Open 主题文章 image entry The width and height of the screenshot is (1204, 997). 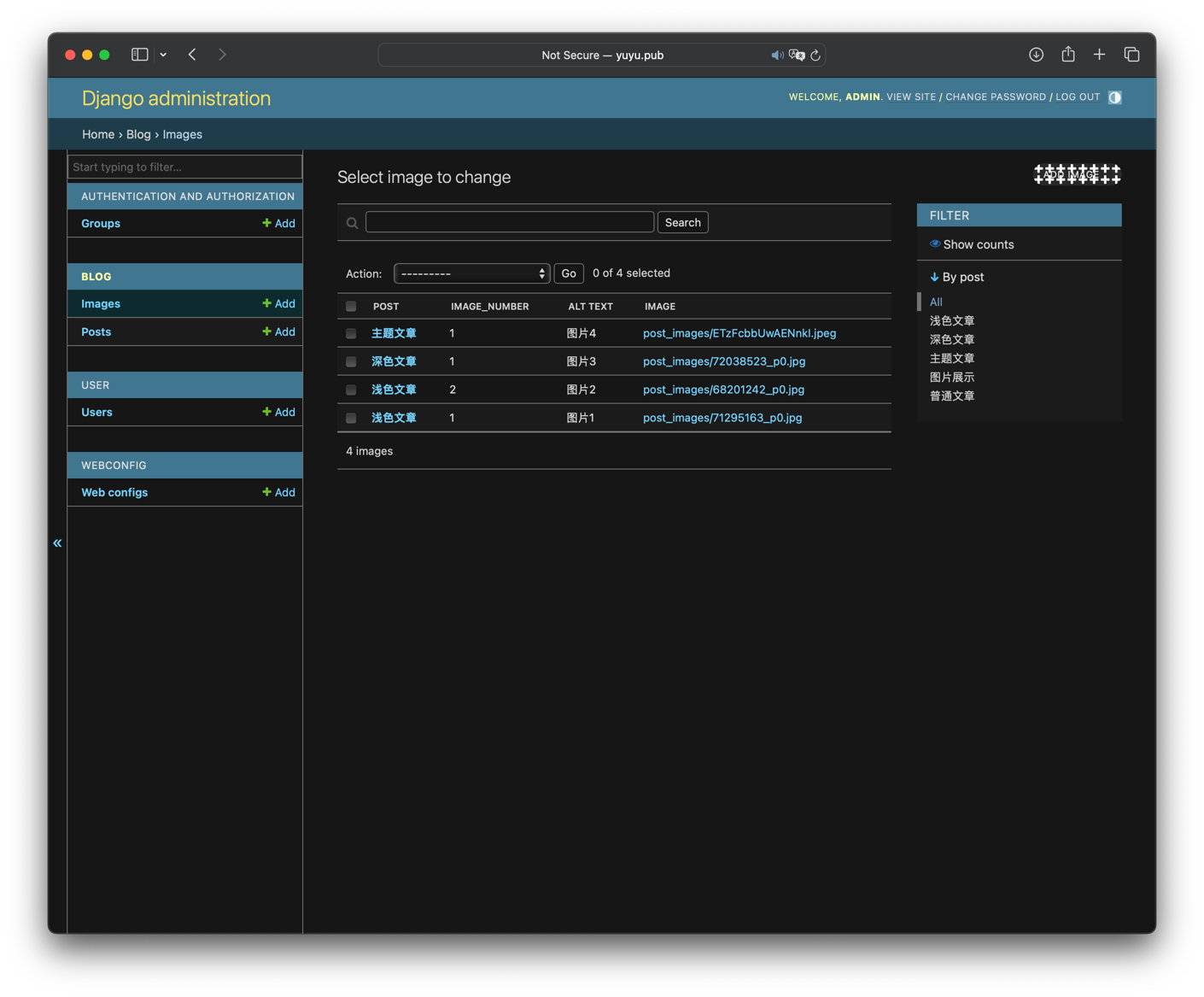[394, 333]
